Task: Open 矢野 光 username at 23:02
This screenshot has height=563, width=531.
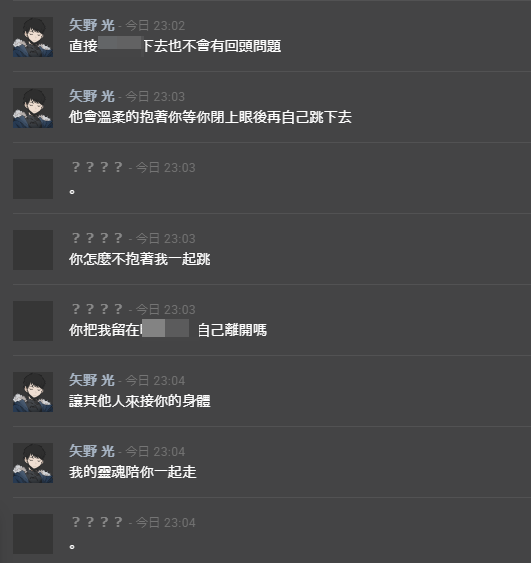Action: coord(92,25)
